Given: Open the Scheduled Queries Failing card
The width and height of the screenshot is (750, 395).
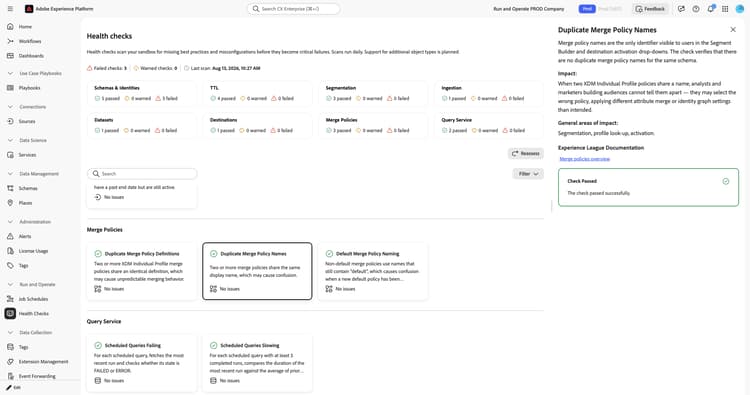Looking at the screenshot, I should pos(142,363).
